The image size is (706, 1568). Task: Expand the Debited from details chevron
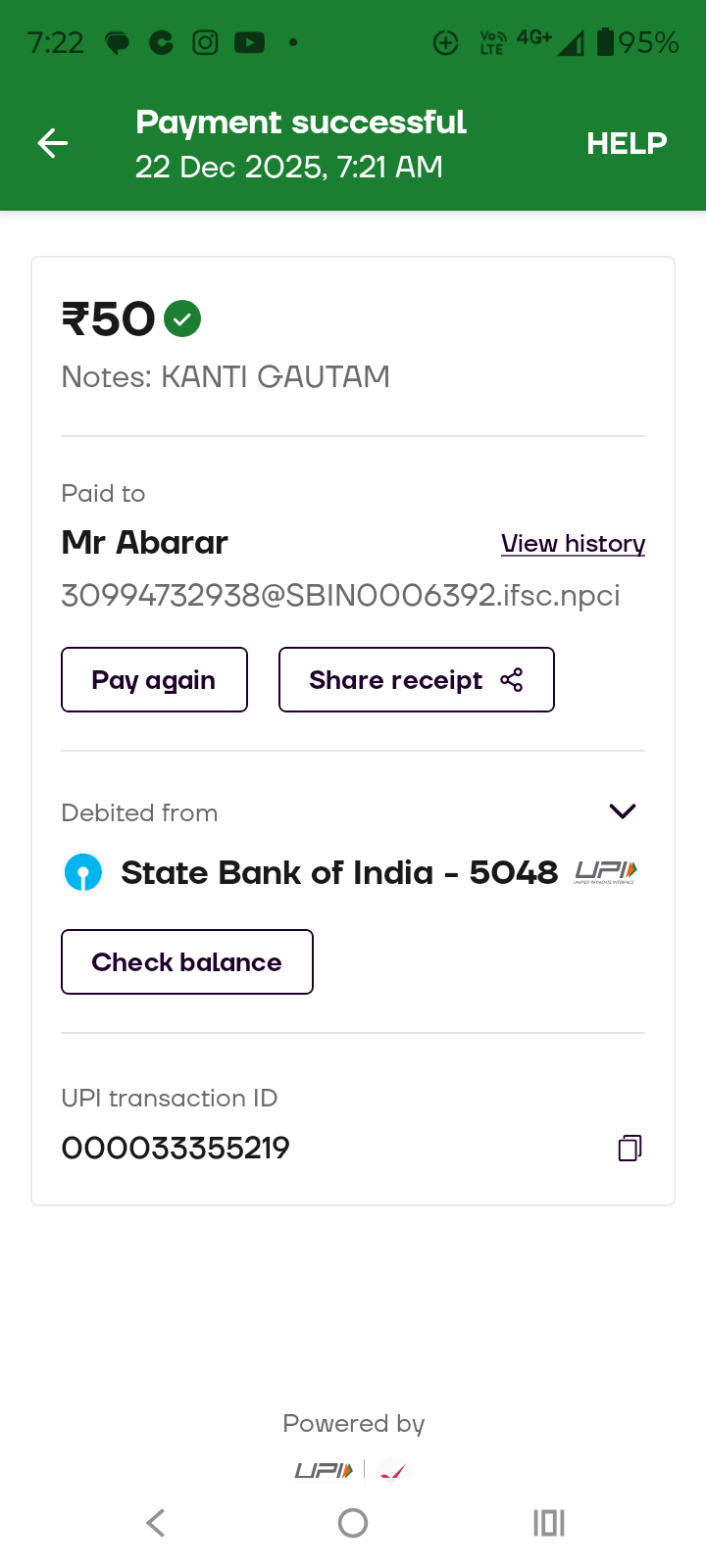623,811
